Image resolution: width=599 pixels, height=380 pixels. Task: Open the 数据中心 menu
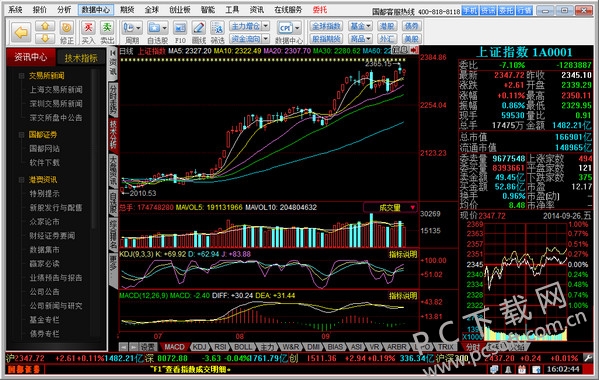coord(96,10)
